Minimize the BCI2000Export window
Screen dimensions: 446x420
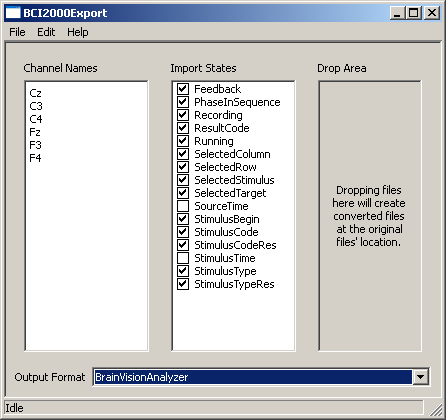[x=397, y=13]
